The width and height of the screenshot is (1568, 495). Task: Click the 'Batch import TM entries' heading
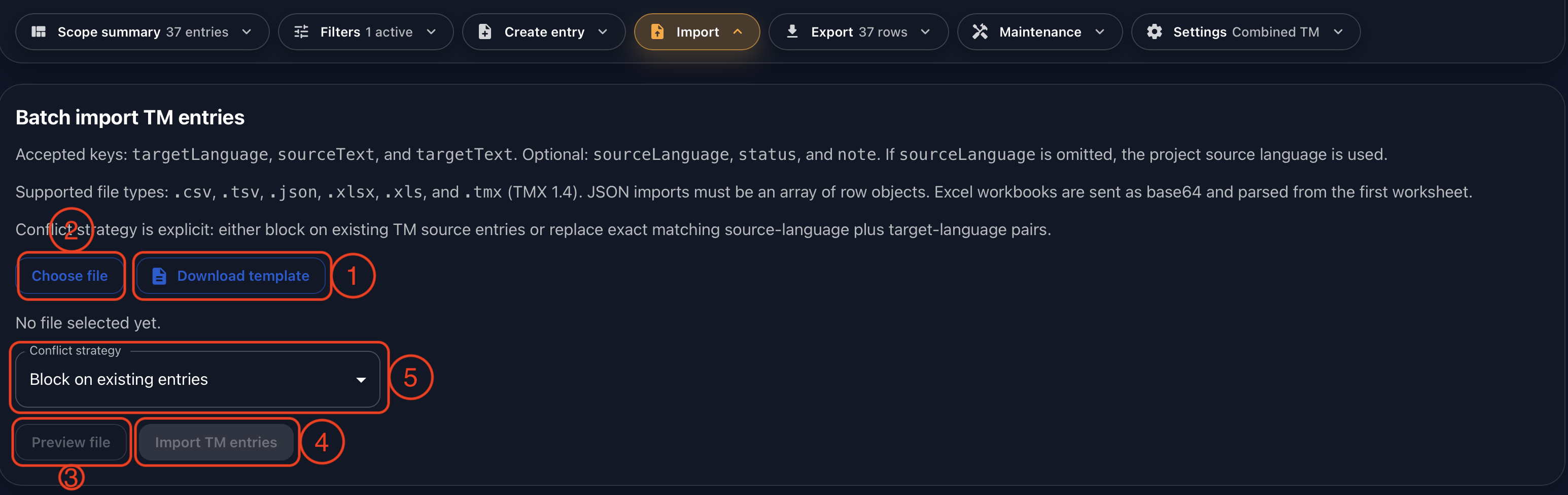pyautogui.click(x=130, y=117)
